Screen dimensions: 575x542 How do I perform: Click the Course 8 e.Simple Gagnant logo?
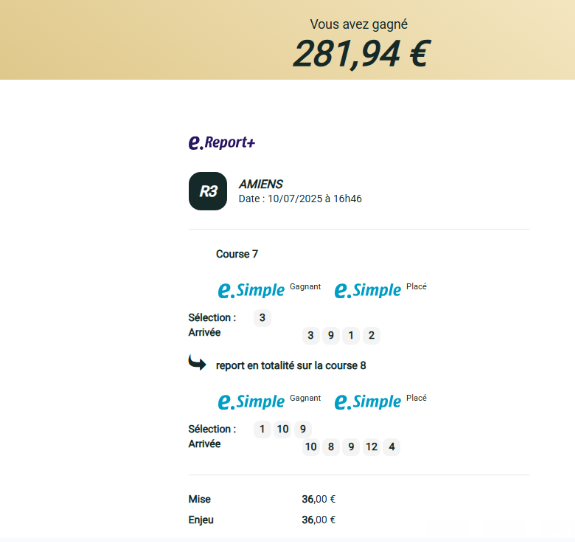coord(269,401)
